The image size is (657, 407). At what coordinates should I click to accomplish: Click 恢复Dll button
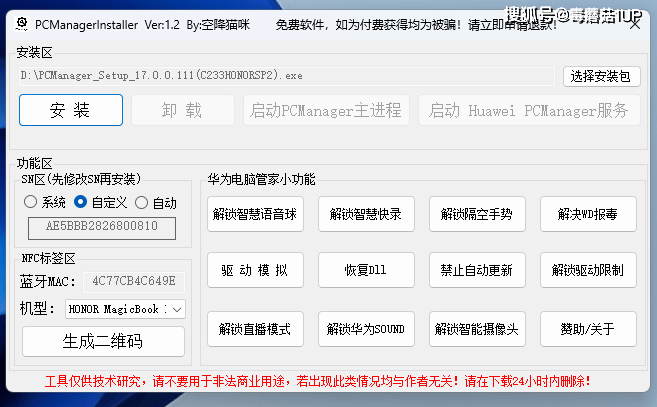[366, 270]
